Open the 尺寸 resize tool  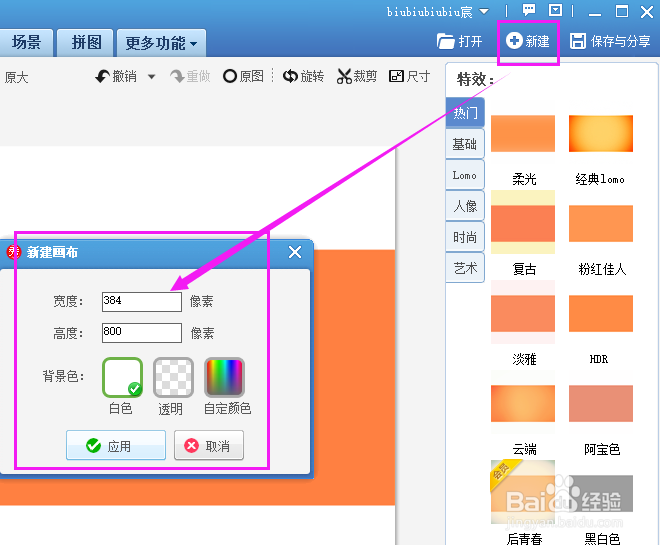pyautogui.click(x=410, y=76)
